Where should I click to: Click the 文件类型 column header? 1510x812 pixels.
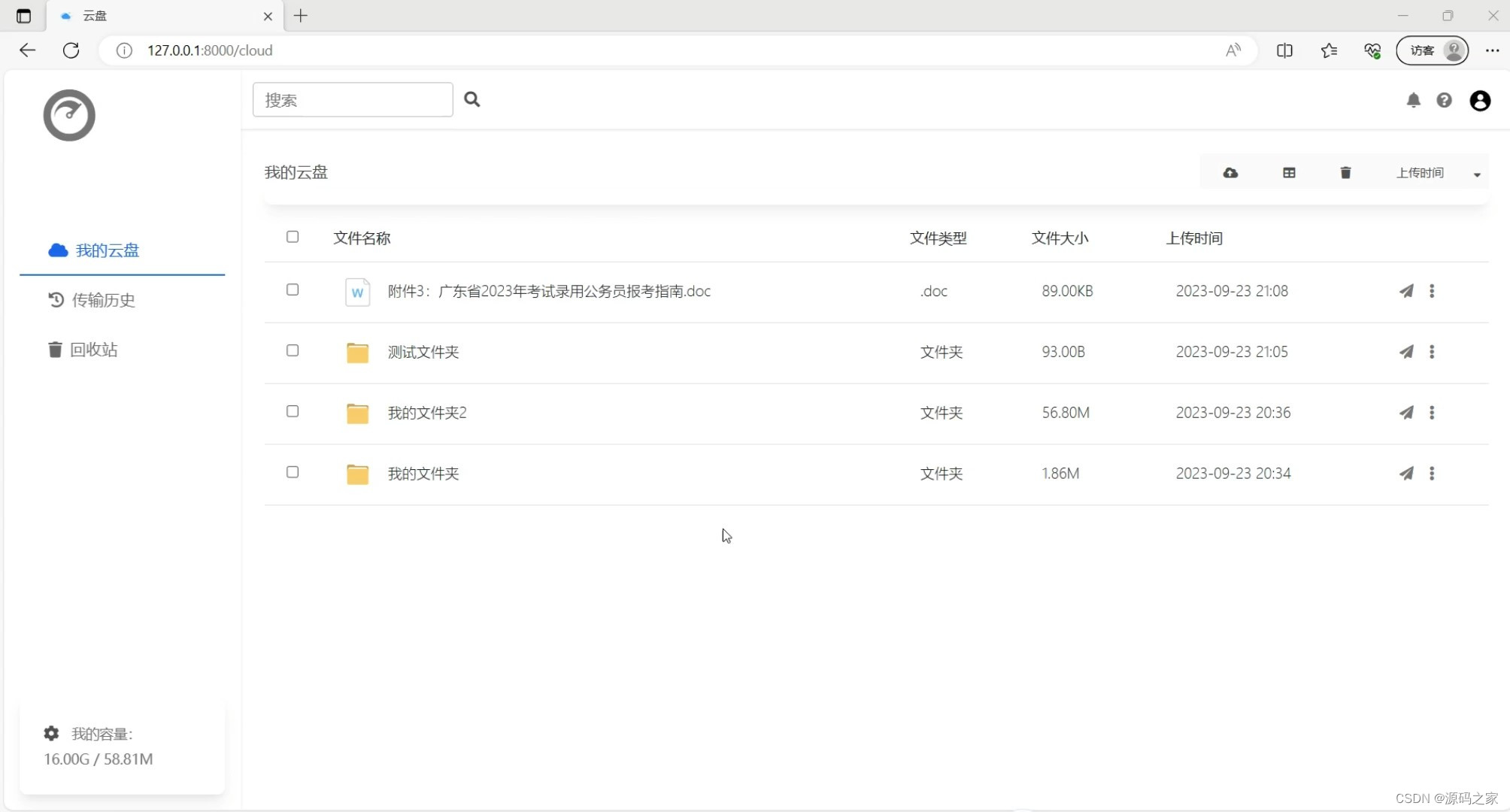[x=938, y=238]
